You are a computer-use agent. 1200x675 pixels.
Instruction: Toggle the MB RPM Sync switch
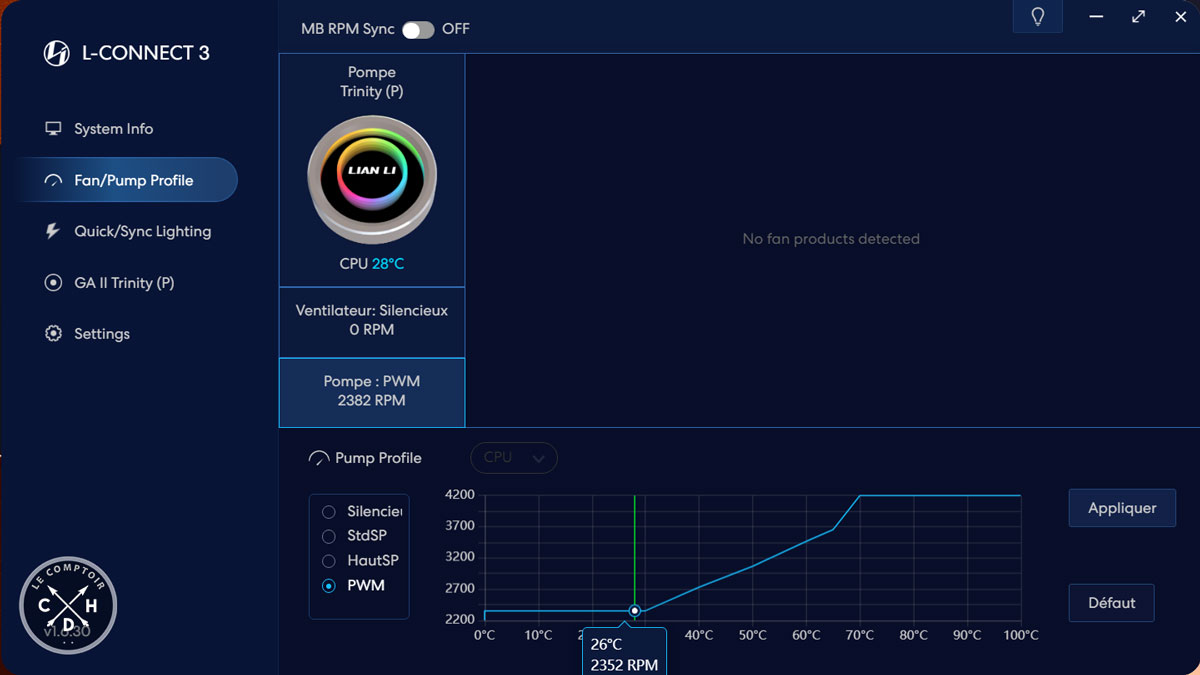pos(418,29)
